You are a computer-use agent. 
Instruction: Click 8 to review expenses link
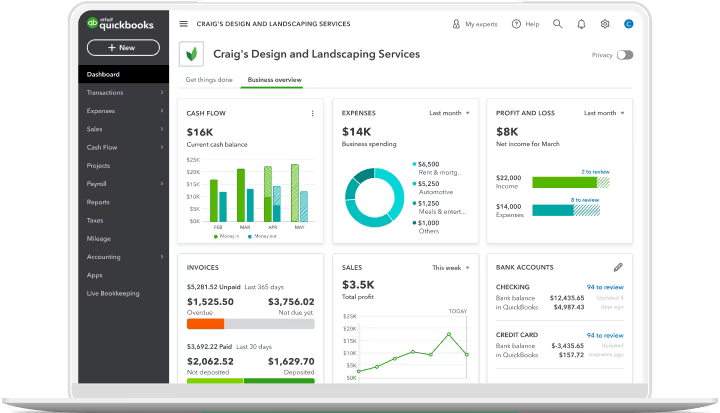[585, 200]
